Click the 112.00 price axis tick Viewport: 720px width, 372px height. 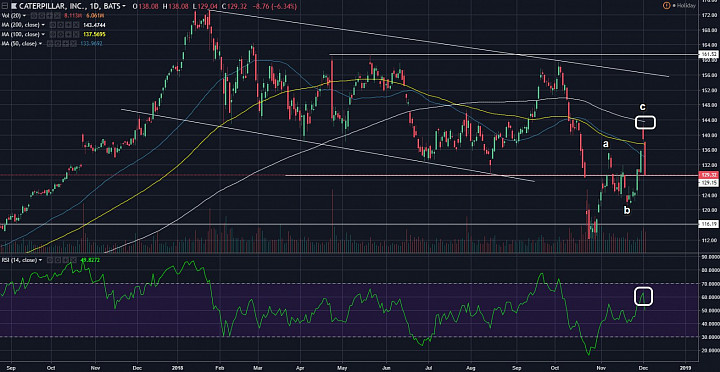pyautogui.click(x=709, y=240)
